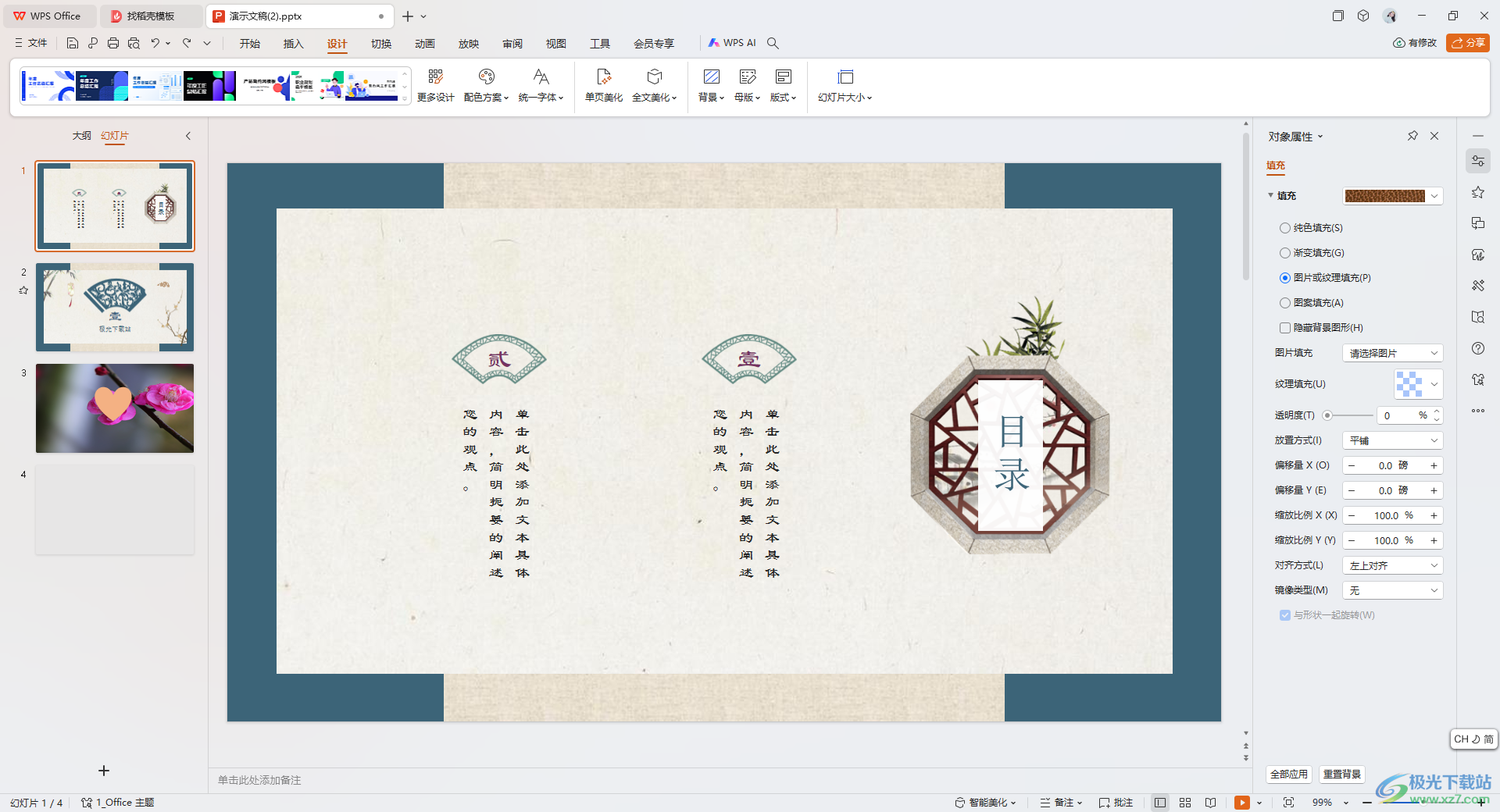Click Apply to All (全部应用) button
Viewport: 1500px width, 812px height.
click(x=1289, y=774)
